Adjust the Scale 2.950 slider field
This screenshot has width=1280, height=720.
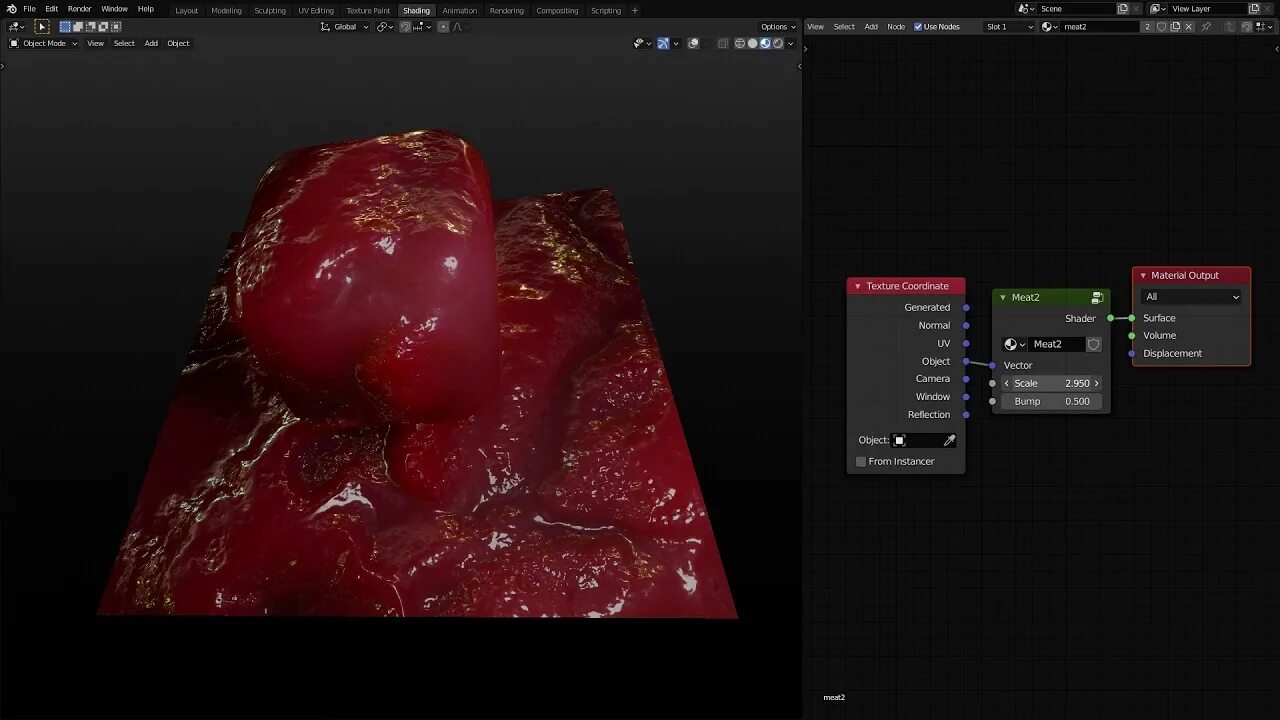1051,383
